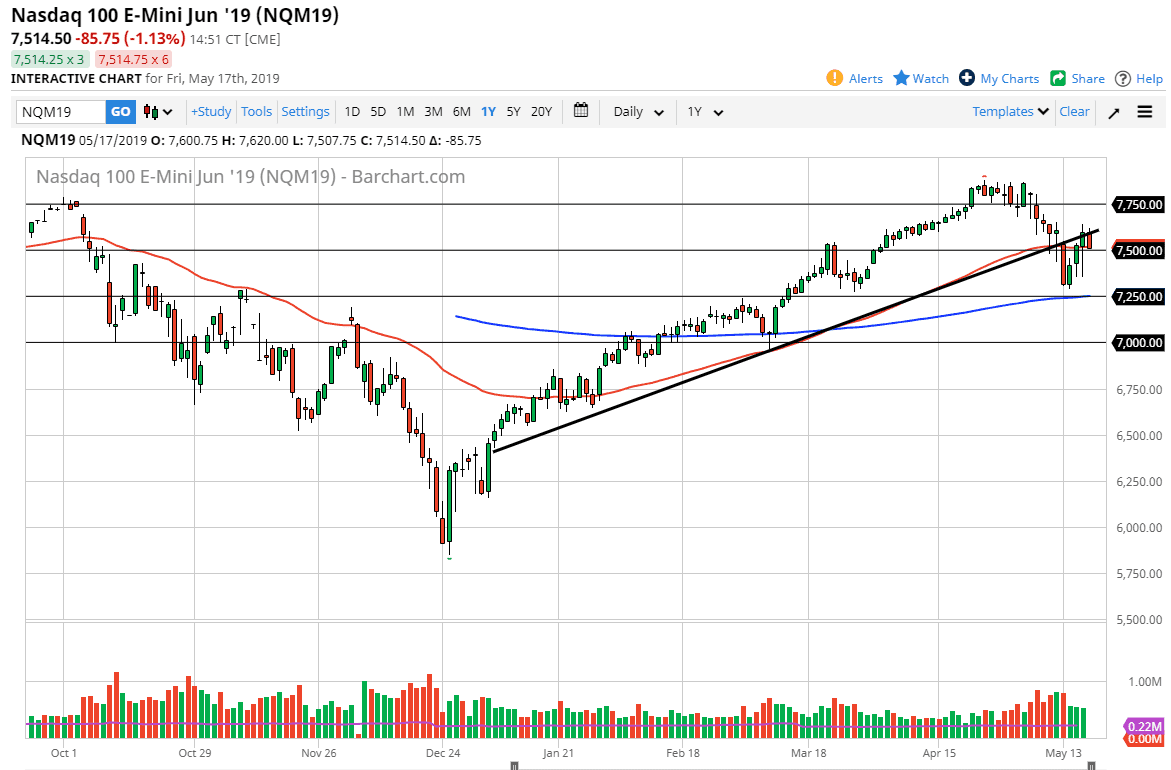The image size is (1171, 770).
Task: Click the GO button
Action: (120, 112)
